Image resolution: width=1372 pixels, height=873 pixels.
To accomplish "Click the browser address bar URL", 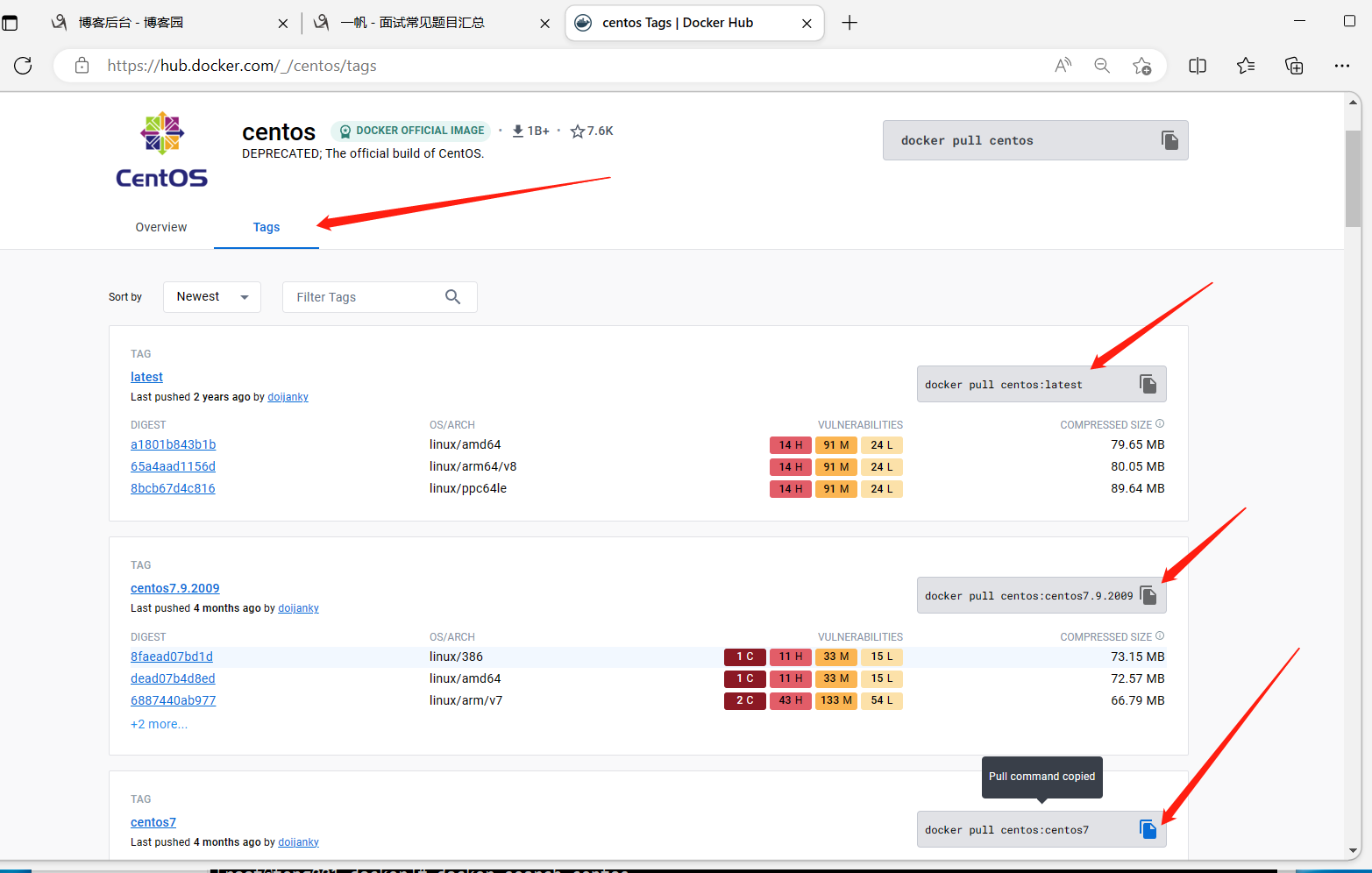I will [242, 66].
